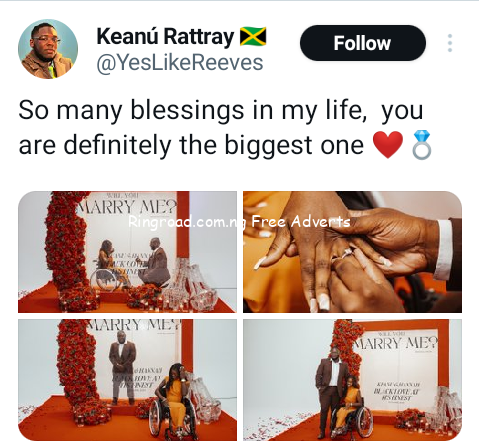The height and width of the screenshot is (447, 479).
Task: Open the ring-on-finger close-up photo
Action: [352, 252]
